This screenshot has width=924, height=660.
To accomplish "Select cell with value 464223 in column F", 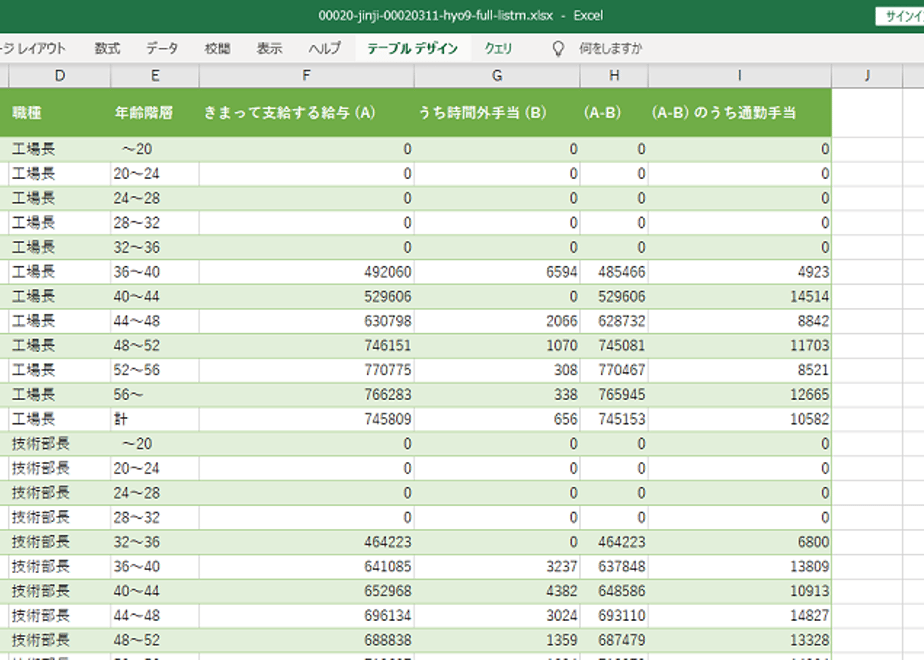I will pyautogui.click(x=306, y=542).
